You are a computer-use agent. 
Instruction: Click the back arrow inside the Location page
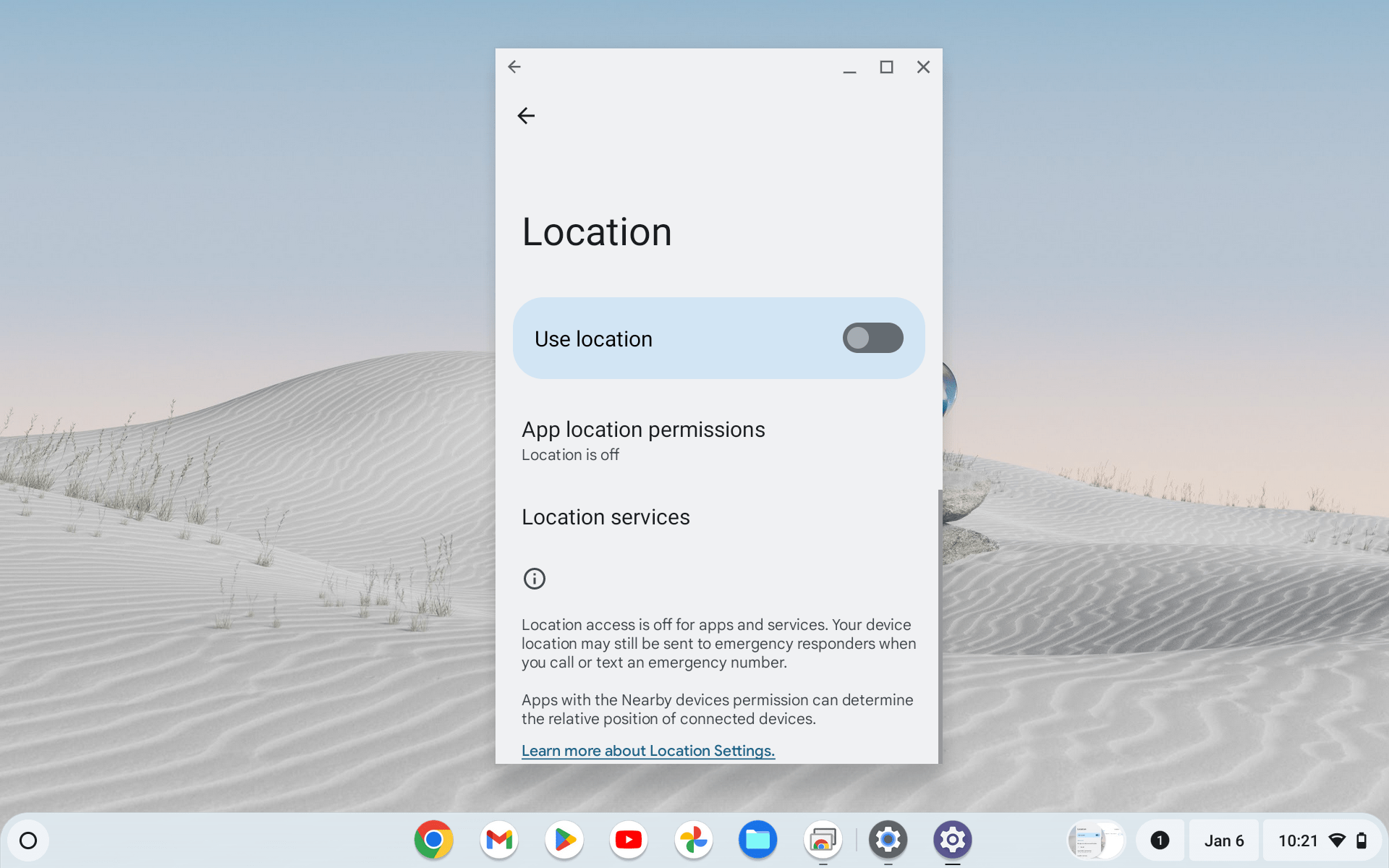pos(525,115)
